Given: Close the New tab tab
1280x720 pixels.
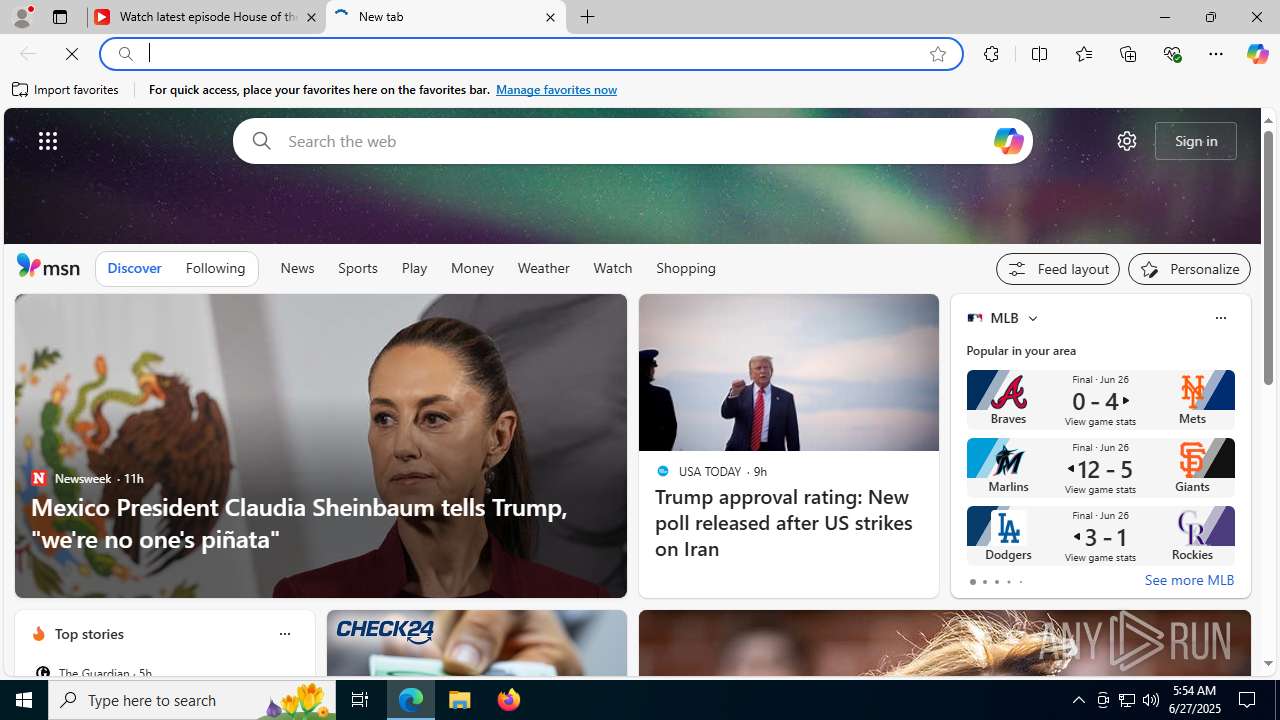Looking at the screenshot, I should (550, 17).
